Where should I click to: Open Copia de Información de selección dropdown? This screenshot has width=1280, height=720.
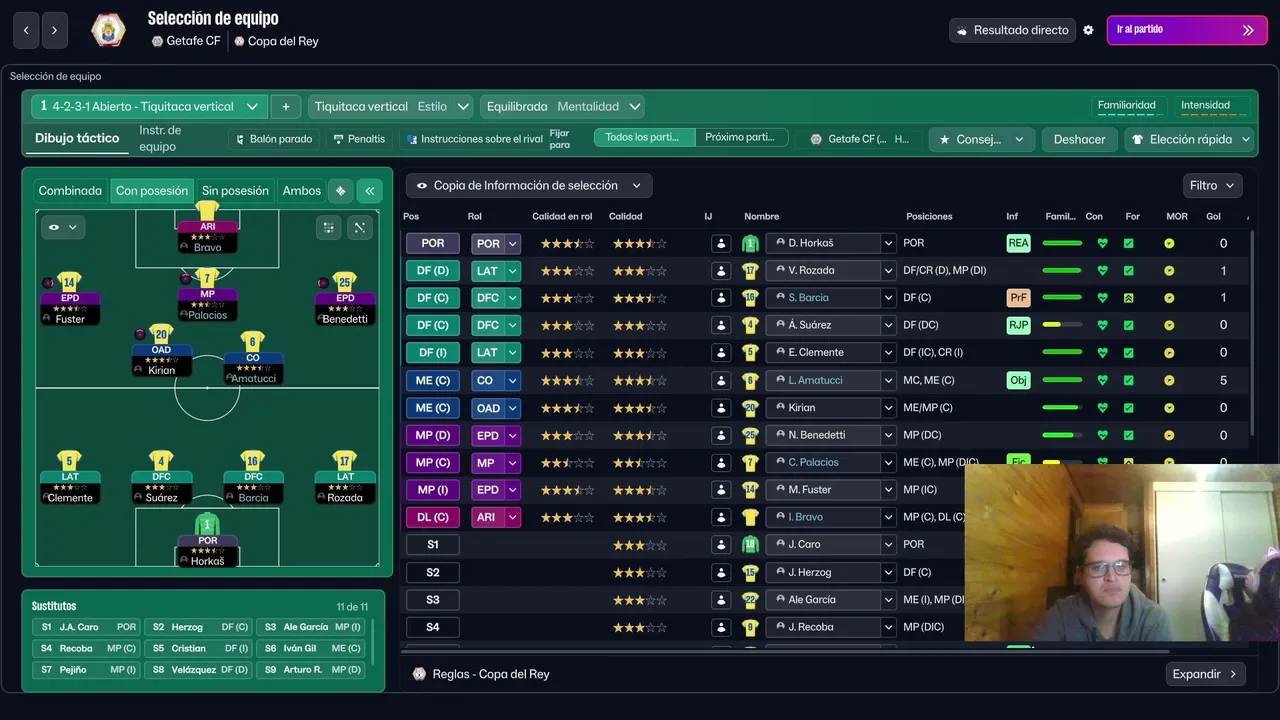click(x=529, y=185)
